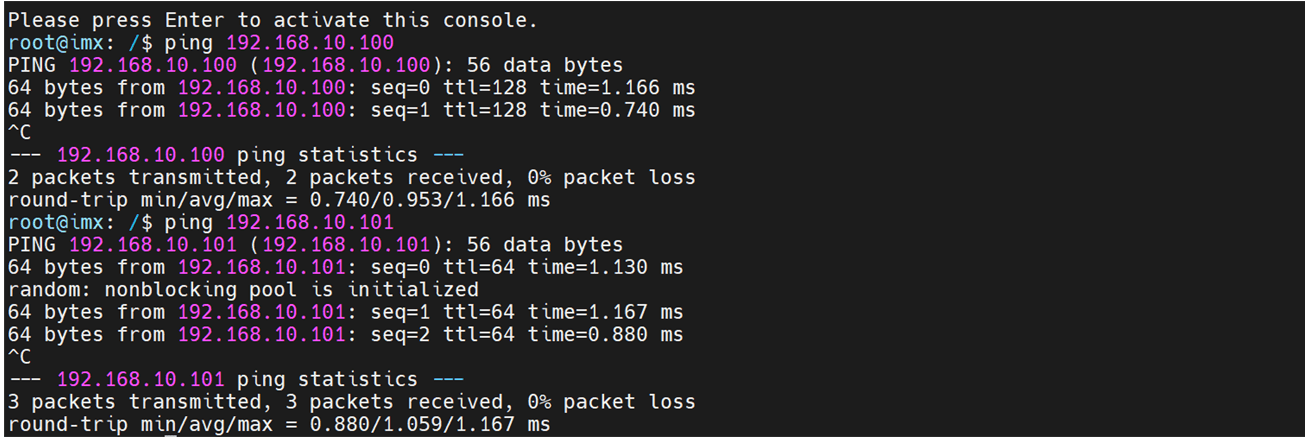The height and width of the screenshot is (438, 1309).
Task: Click the "ping 192.168.10.101" command text
Action: point(278,222)
